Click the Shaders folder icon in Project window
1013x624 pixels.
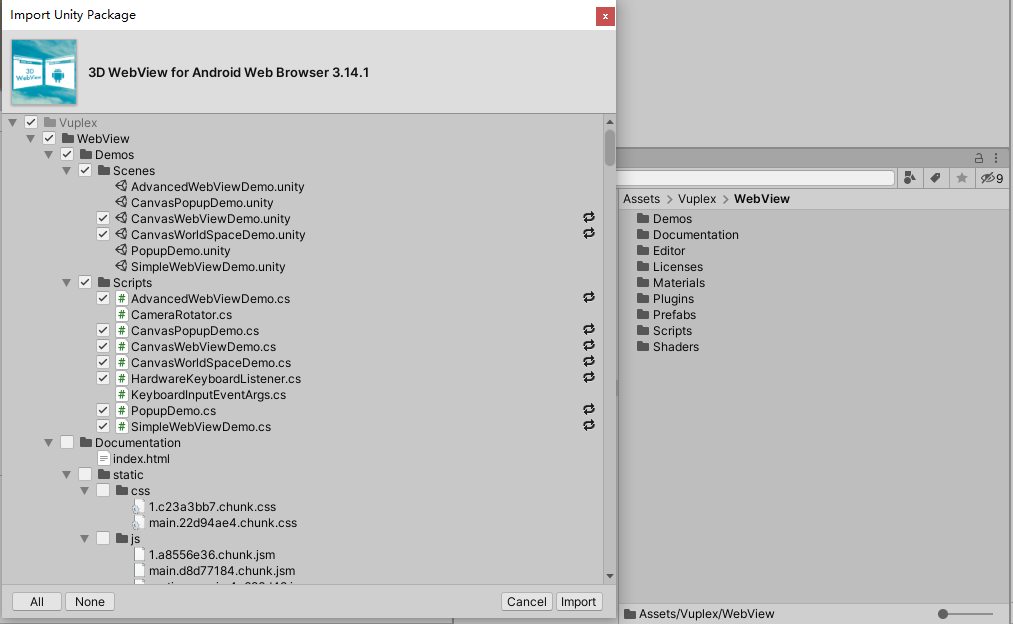pyautogui.click(x=643, y=346)
